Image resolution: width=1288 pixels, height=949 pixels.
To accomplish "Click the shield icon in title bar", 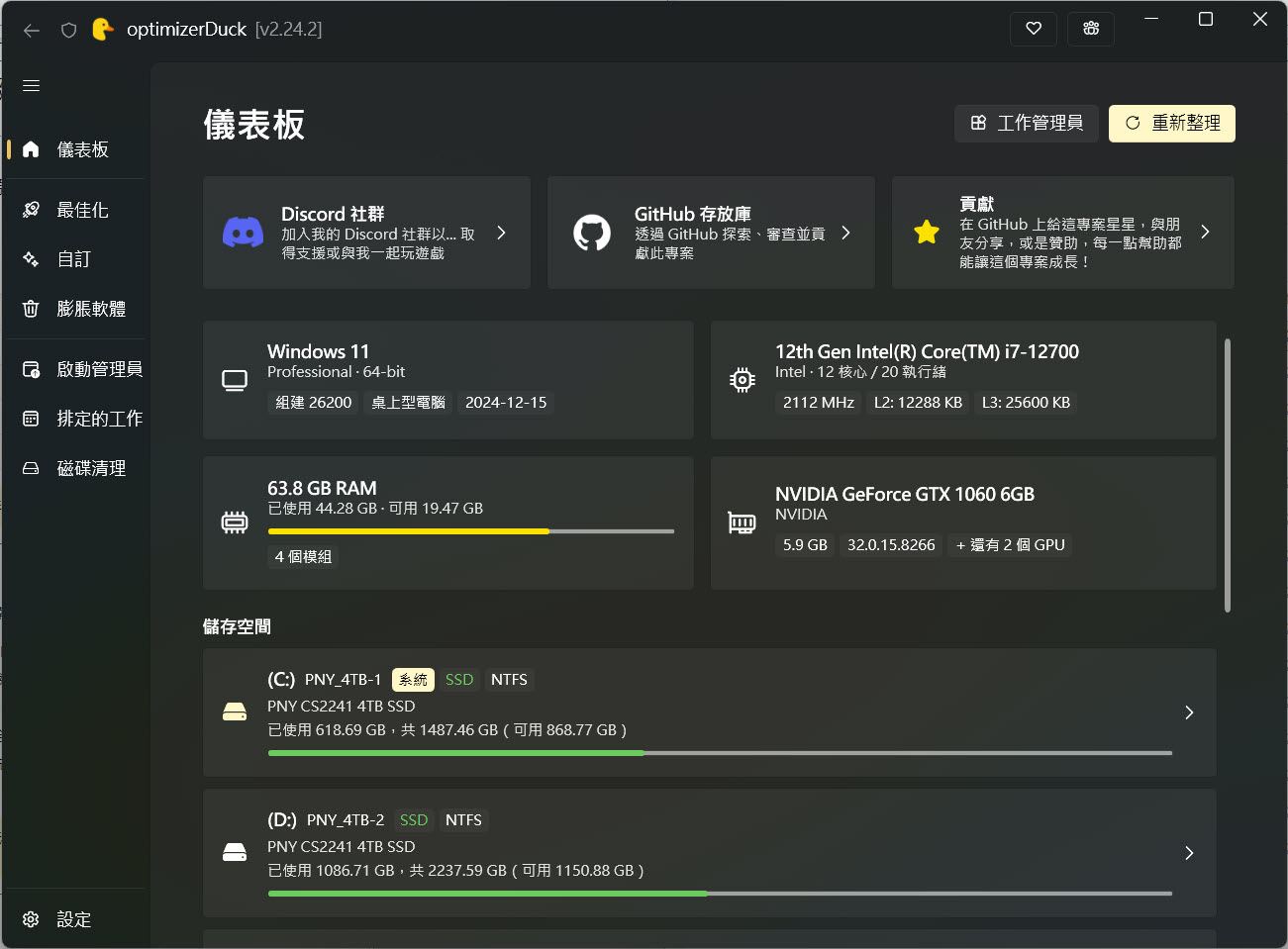I will point(68,31).
